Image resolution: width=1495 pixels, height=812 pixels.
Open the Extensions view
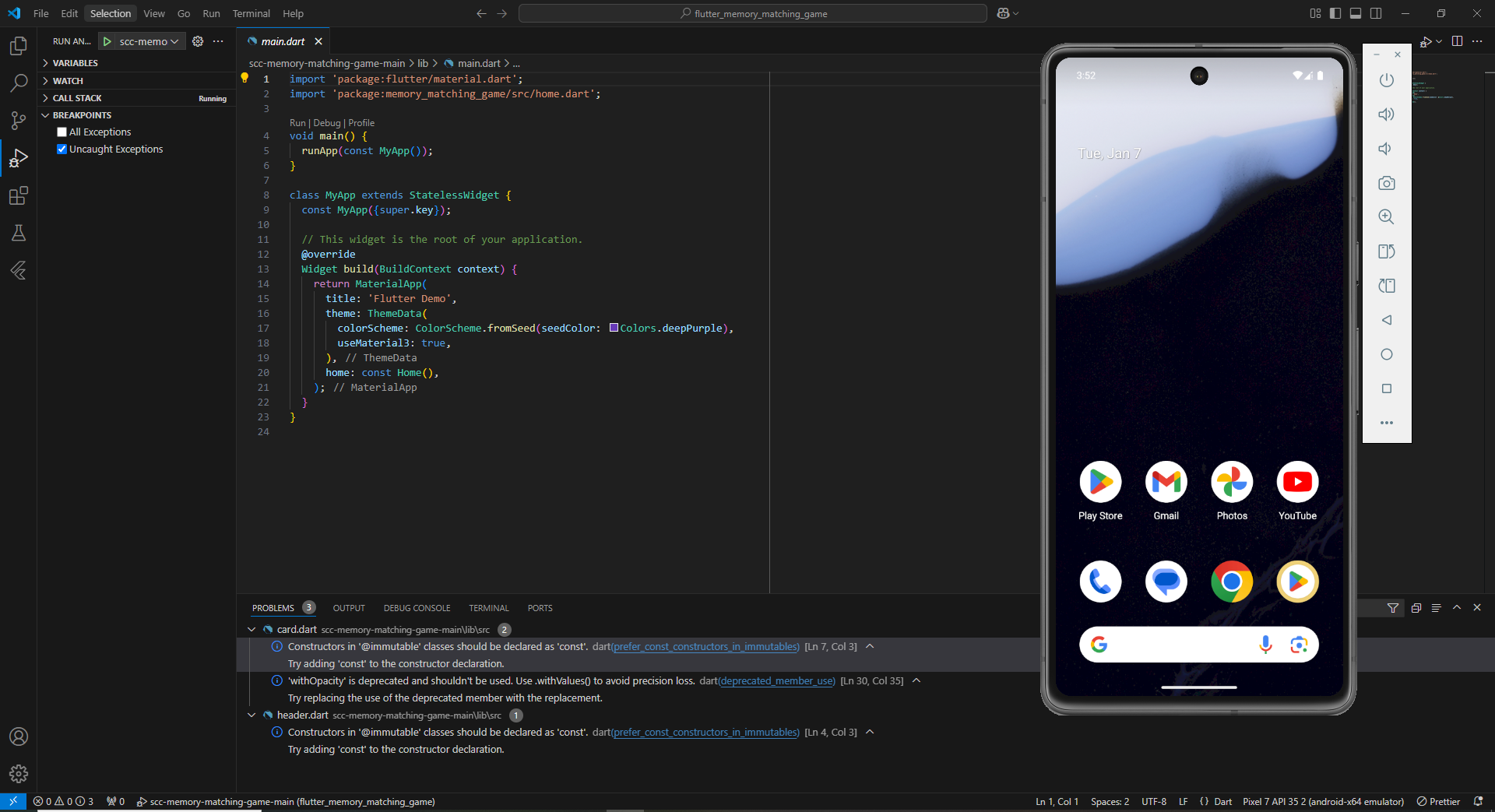click(19, 195)
